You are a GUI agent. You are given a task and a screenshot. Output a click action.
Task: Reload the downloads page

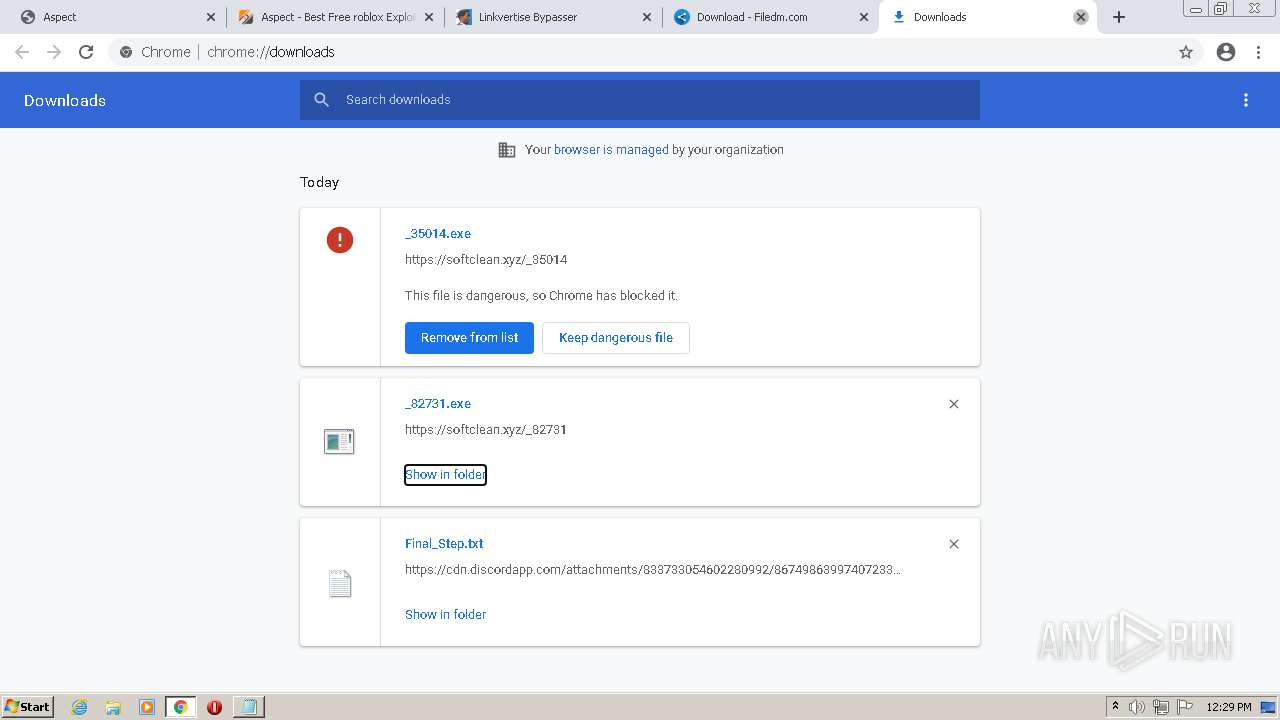click(86, 52)
